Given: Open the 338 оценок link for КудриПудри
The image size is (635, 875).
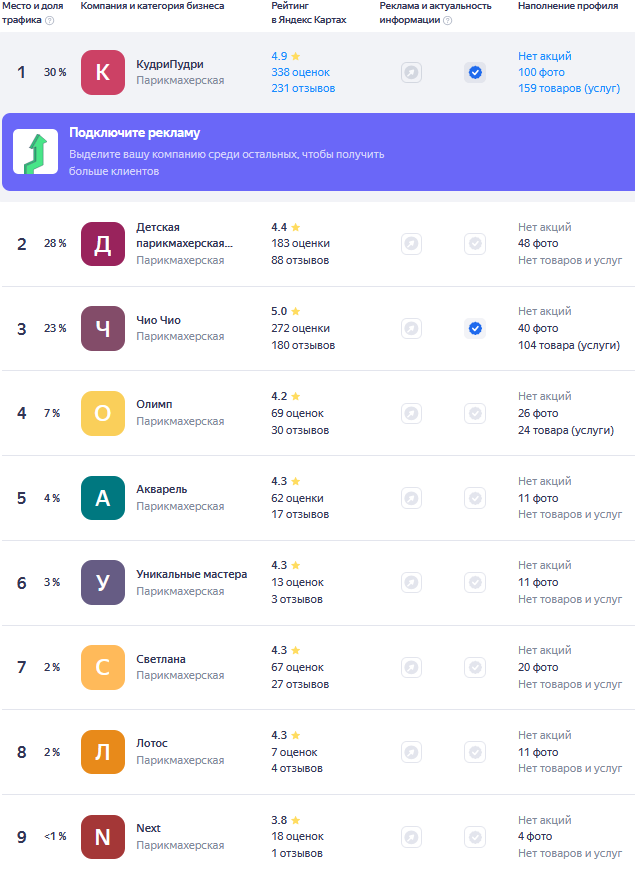Looking at the screenshot, I should coord(300,72).
